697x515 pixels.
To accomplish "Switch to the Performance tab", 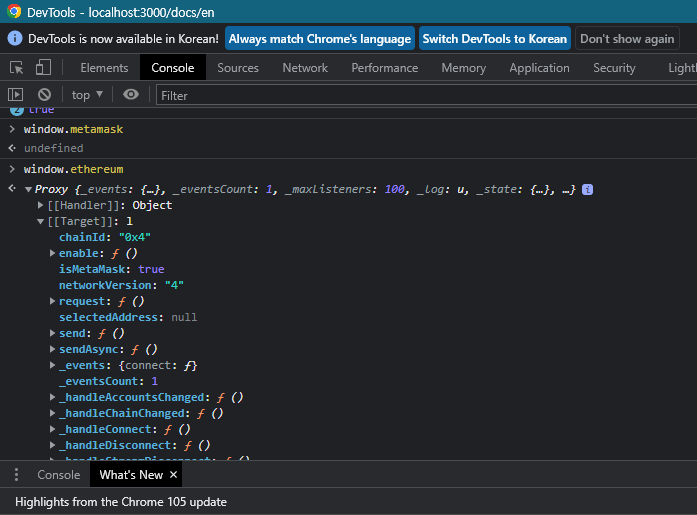I will click(x=385, y=68).
